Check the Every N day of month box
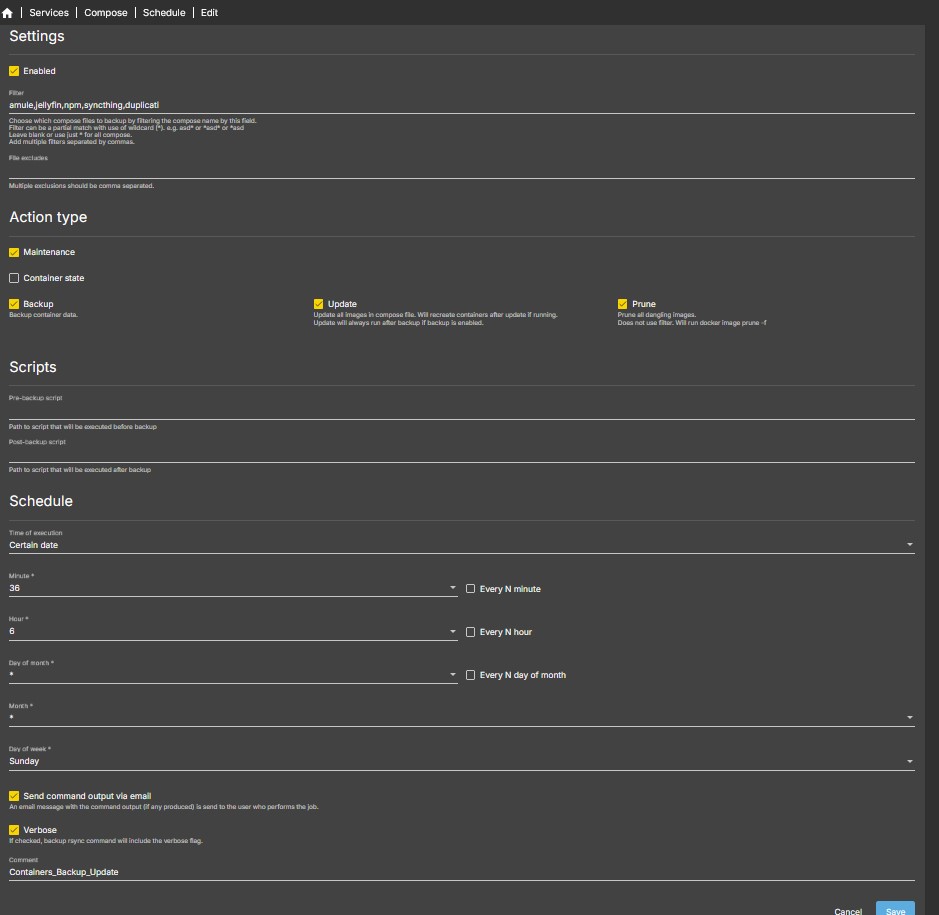Viewport: 939px width, 915px height. [471, 675]
